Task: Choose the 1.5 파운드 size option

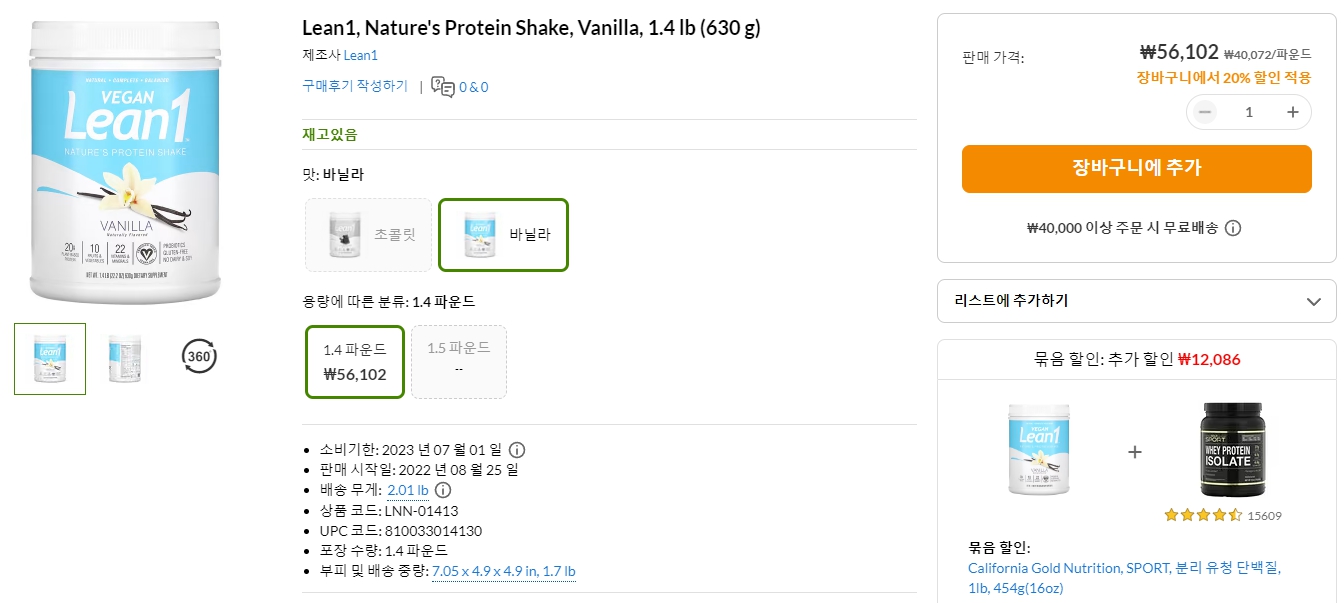Action: point(459,361)
